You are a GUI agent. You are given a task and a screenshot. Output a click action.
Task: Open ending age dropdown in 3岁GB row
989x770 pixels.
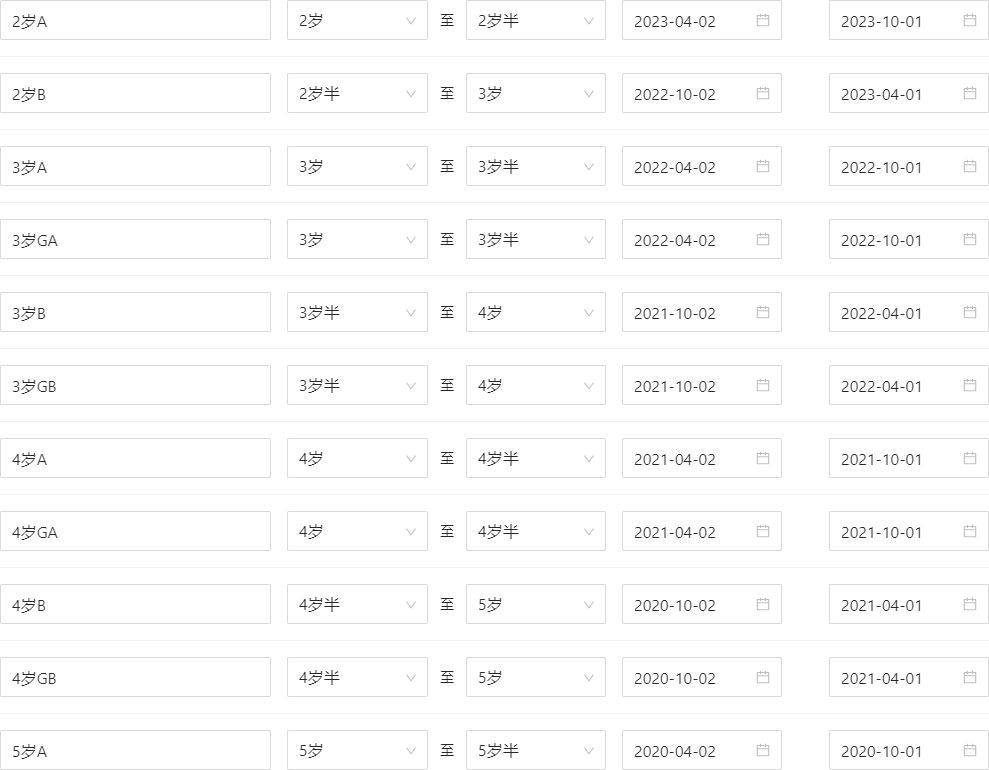click(535, 385)
